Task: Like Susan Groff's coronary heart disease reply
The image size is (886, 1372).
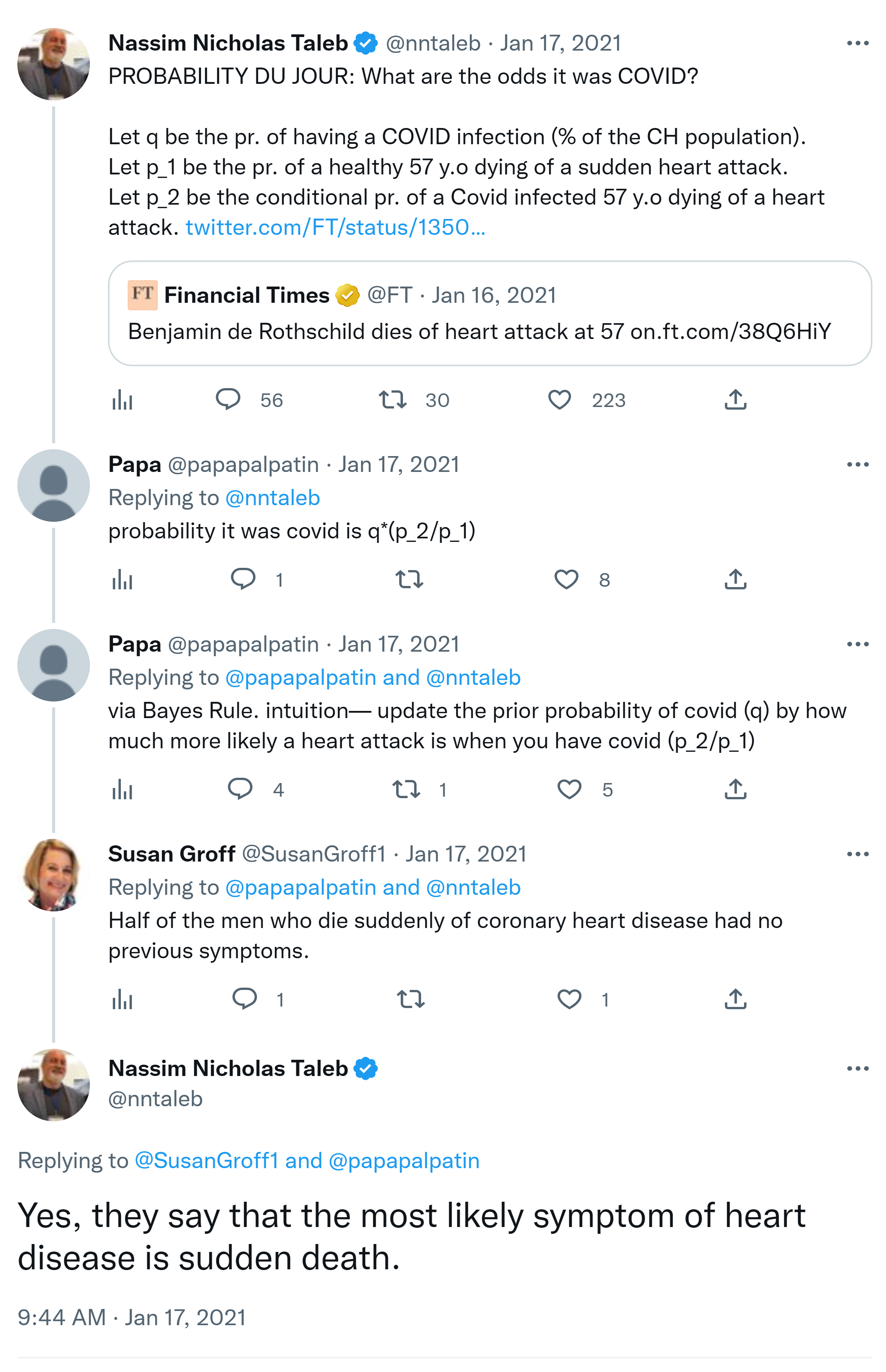Action: pos(569,999)
